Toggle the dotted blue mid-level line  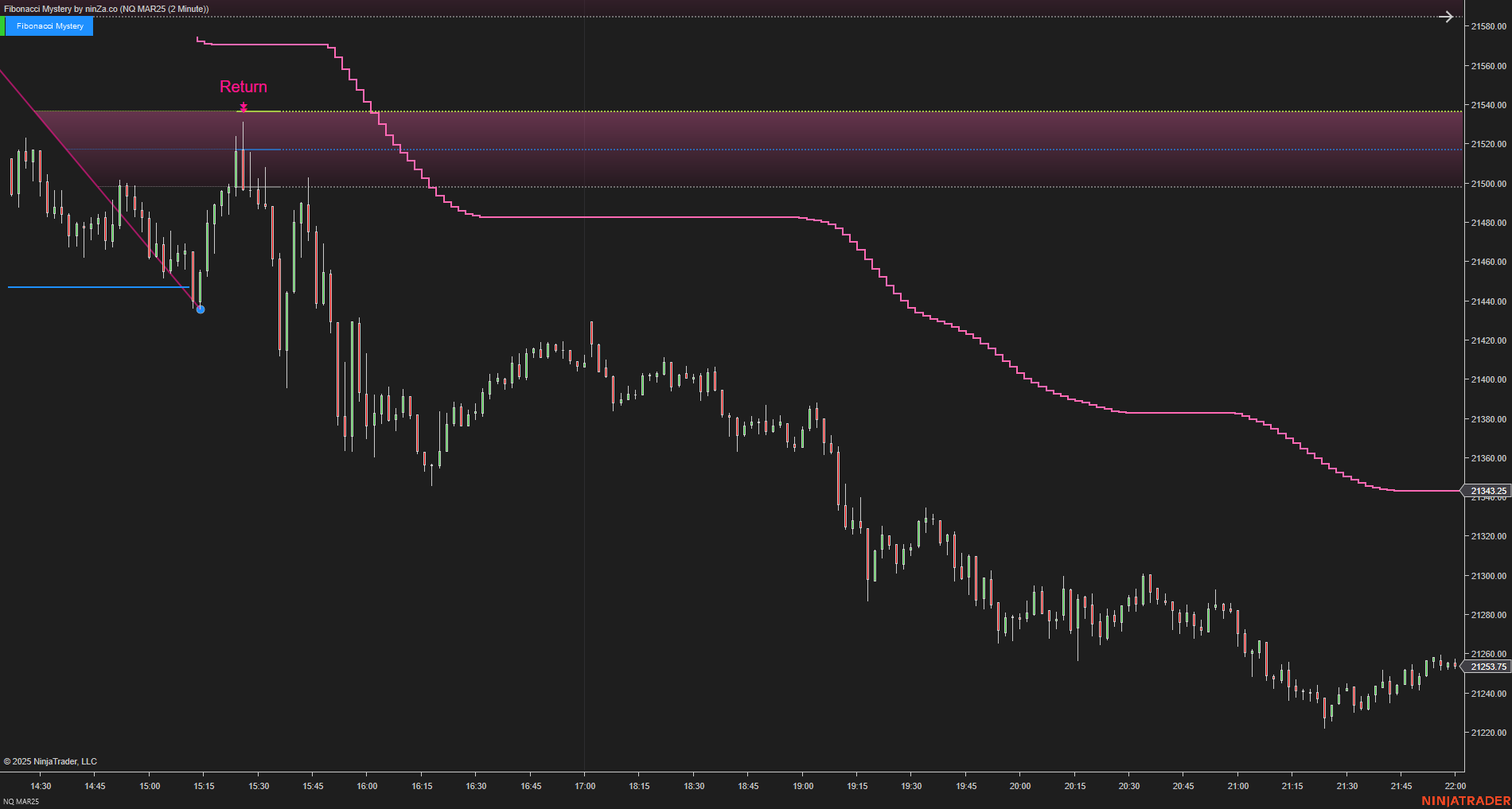point(557,150)
